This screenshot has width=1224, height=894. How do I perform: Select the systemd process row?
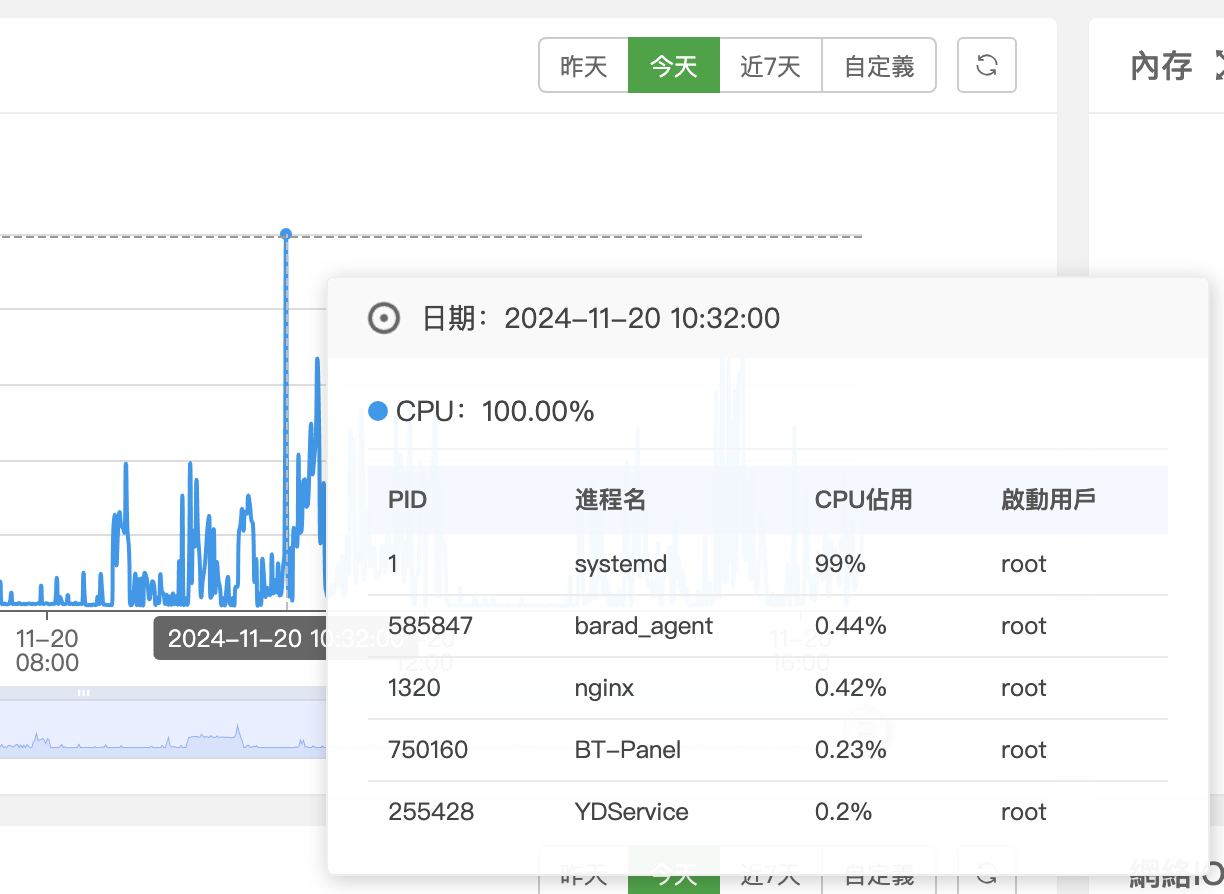(x=768, y=564)
